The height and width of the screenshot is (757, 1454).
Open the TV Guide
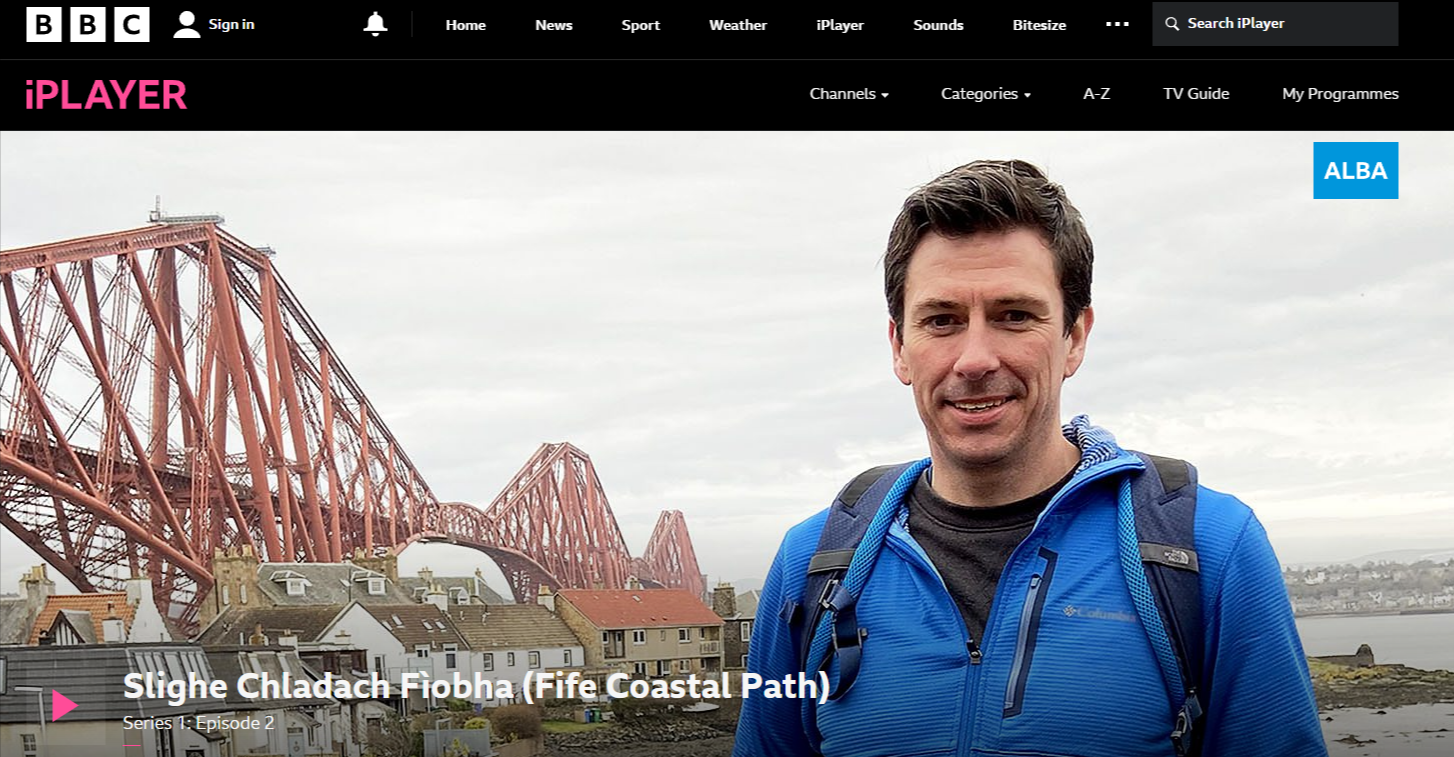(1196, 94)
